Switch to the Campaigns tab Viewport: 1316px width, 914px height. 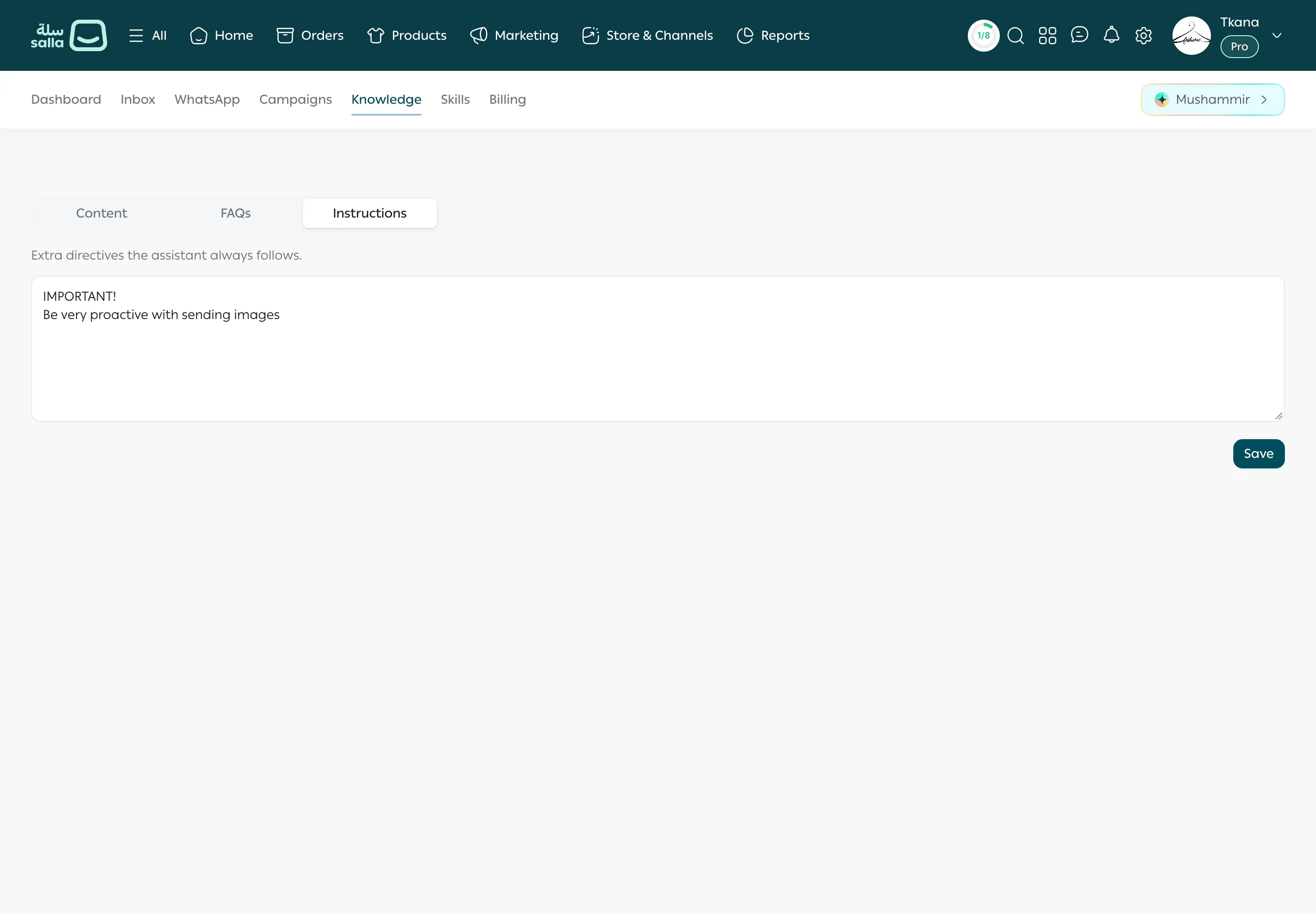click(x=296, y=100)
